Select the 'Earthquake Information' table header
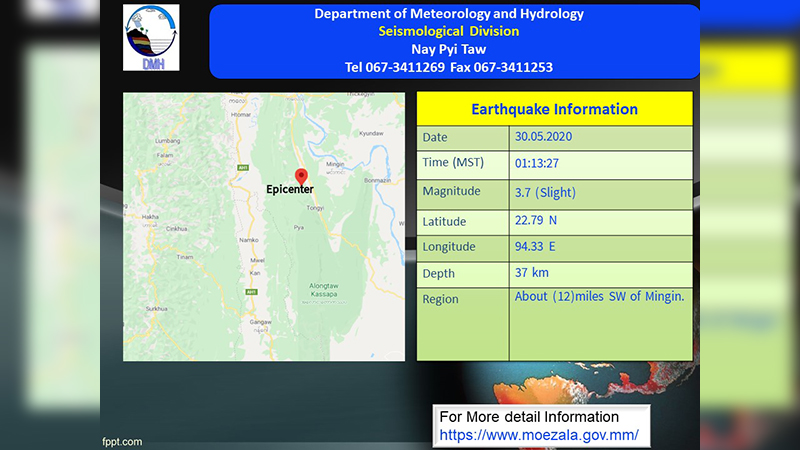Screen dimensions: 800x450 tap(555, 109)
